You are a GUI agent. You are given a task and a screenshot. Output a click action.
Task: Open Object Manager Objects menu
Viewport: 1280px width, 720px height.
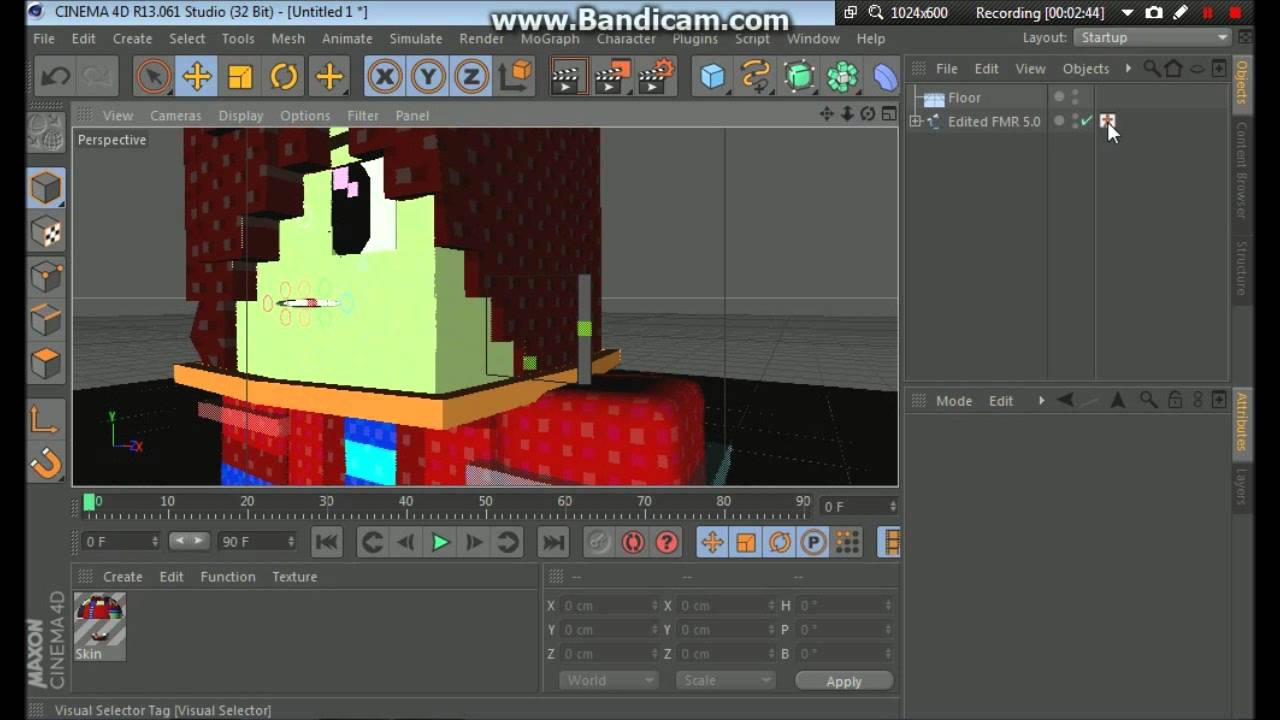[1085, 68]
